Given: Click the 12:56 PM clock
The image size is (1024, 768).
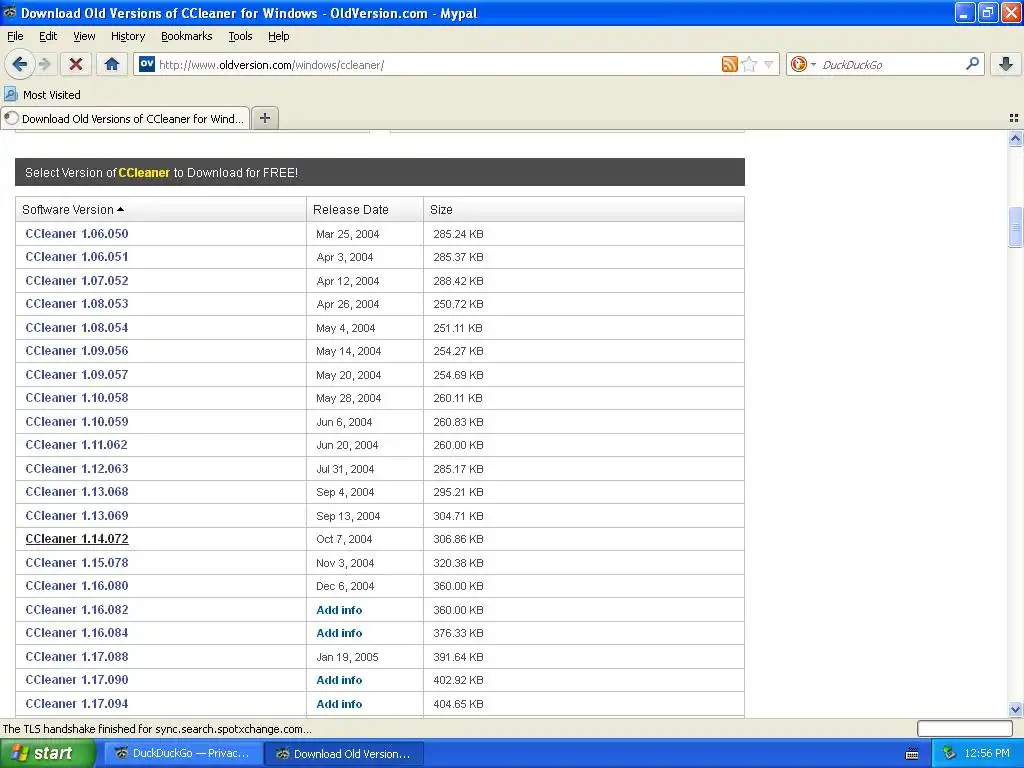Looking at the screenshot, I should click(x=987, y=754).
